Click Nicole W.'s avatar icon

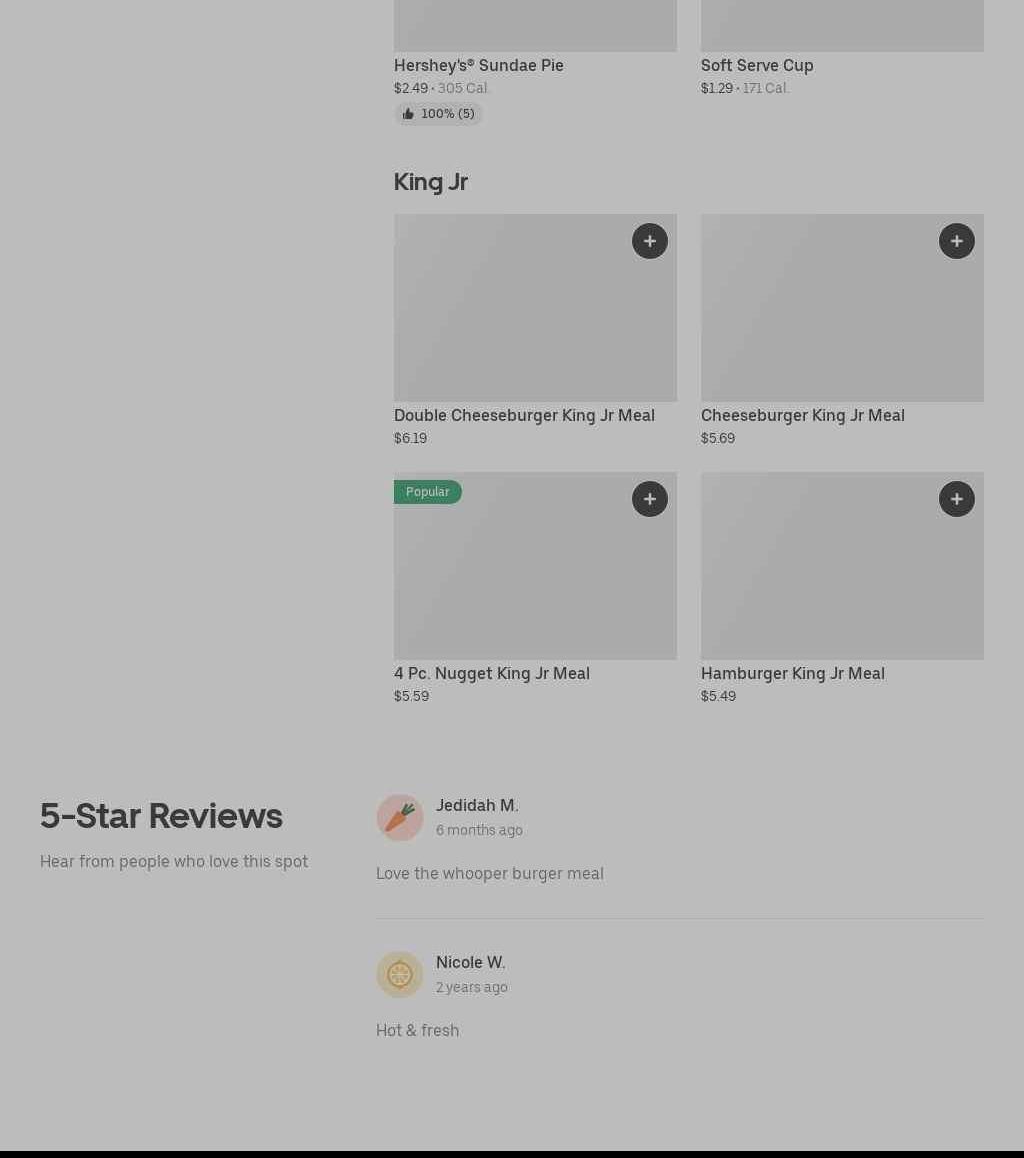pos(400,974)
